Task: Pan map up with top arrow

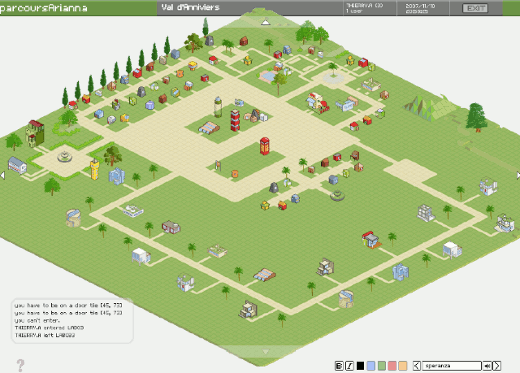Action: tap(265, 22)
